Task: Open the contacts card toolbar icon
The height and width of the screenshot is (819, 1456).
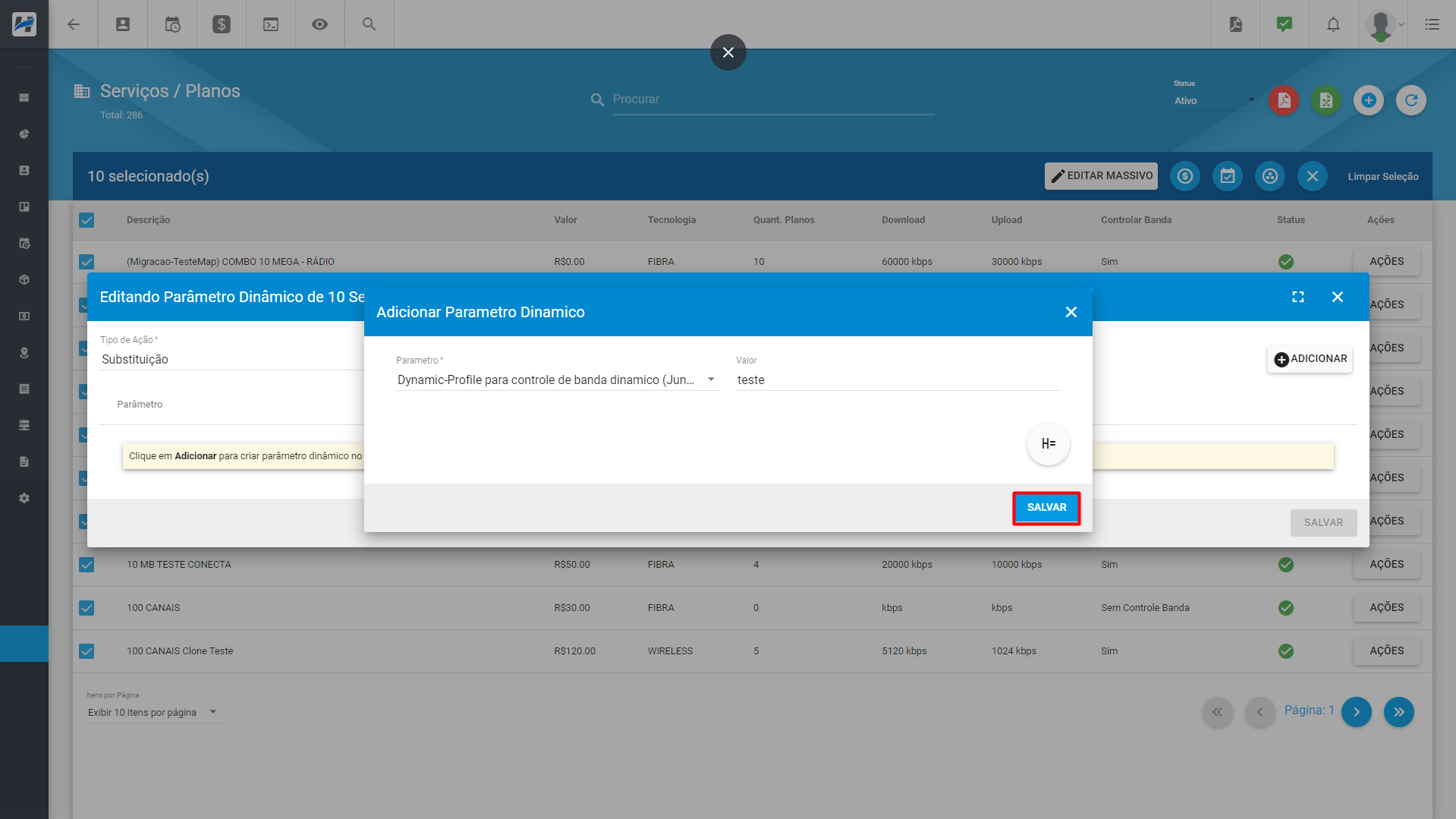Action: pyautogui.click(x=123, y=24)
